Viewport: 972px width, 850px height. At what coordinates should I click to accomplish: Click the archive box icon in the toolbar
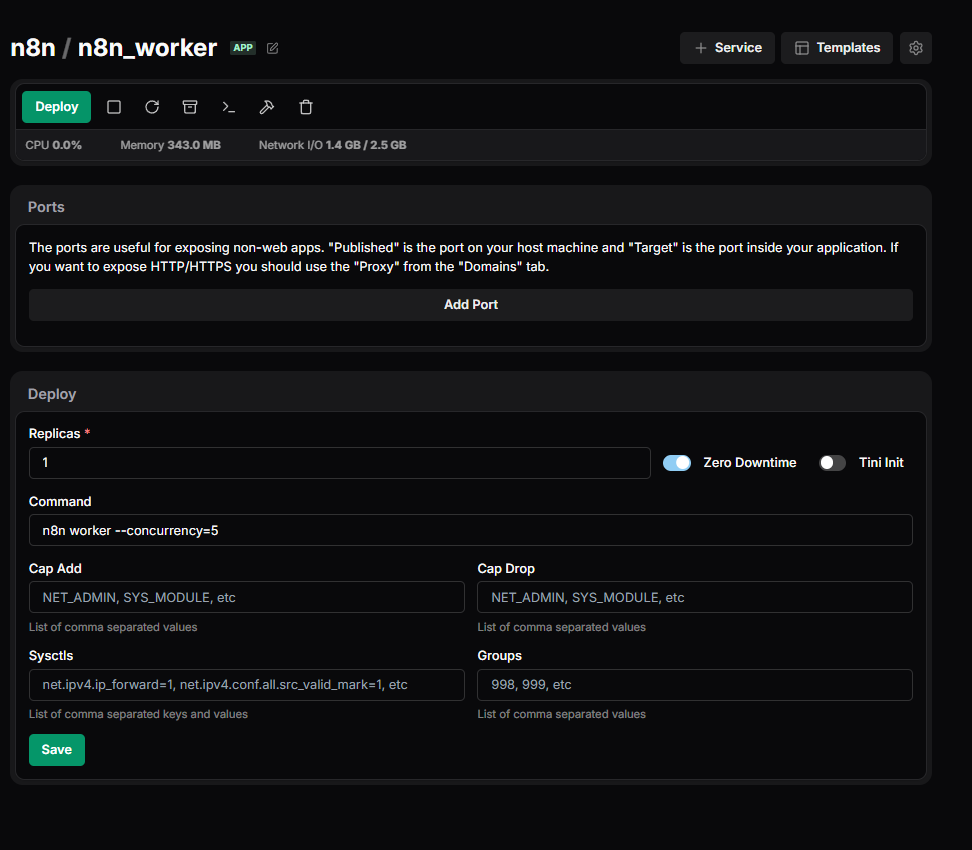click(x=190, y=107)
